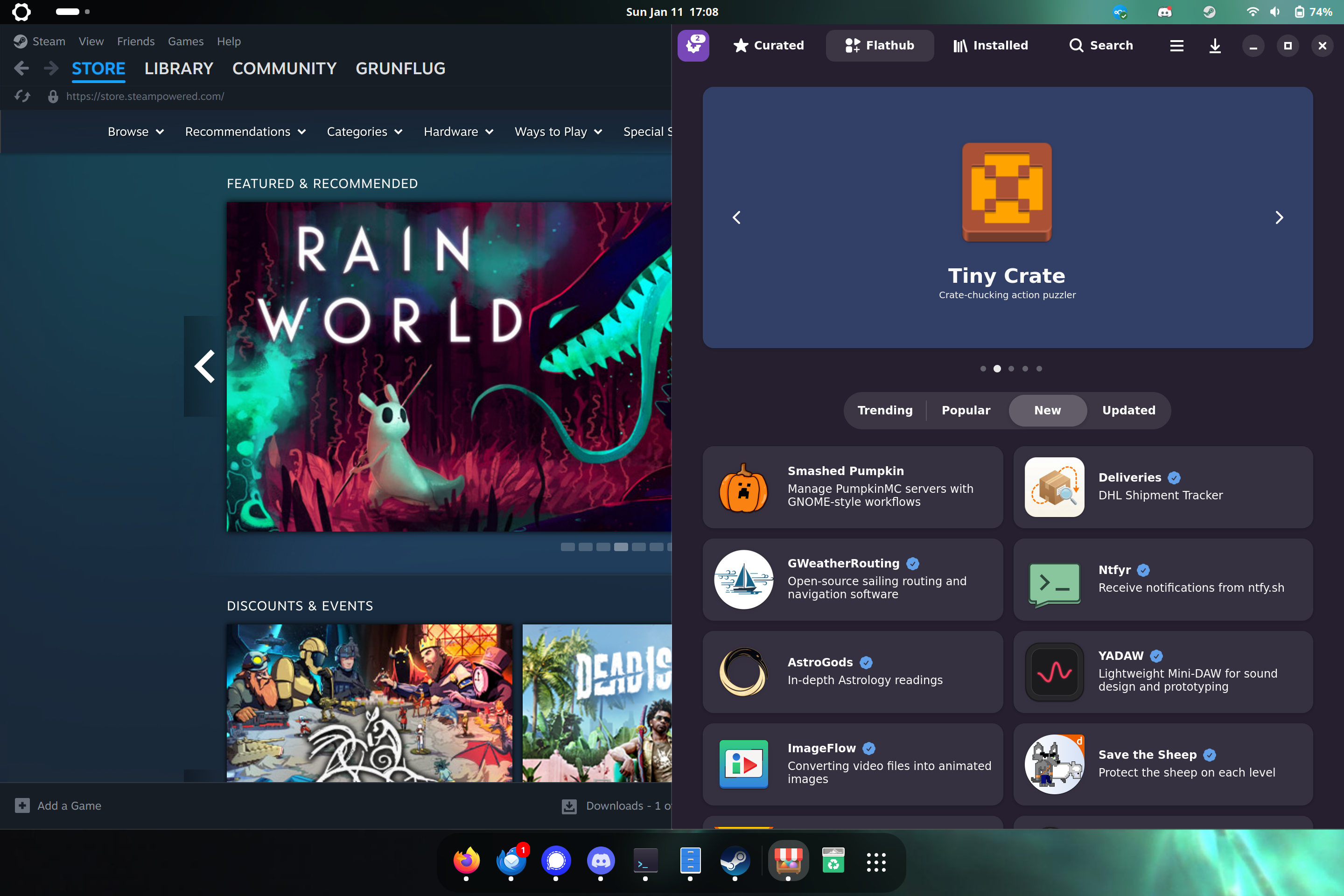Expand the Categories dropdown
This screenshot has width=1344, height=896.
364,132
